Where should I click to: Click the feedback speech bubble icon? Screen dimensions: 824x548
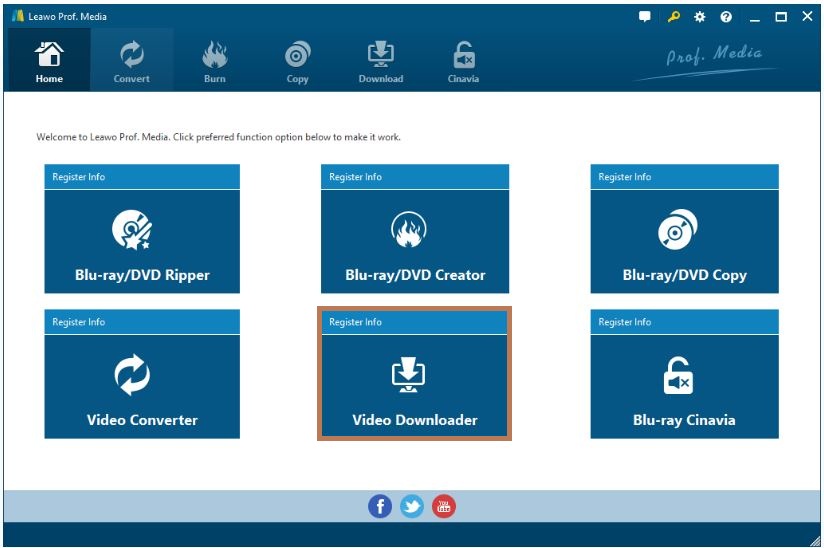[644, 17]
